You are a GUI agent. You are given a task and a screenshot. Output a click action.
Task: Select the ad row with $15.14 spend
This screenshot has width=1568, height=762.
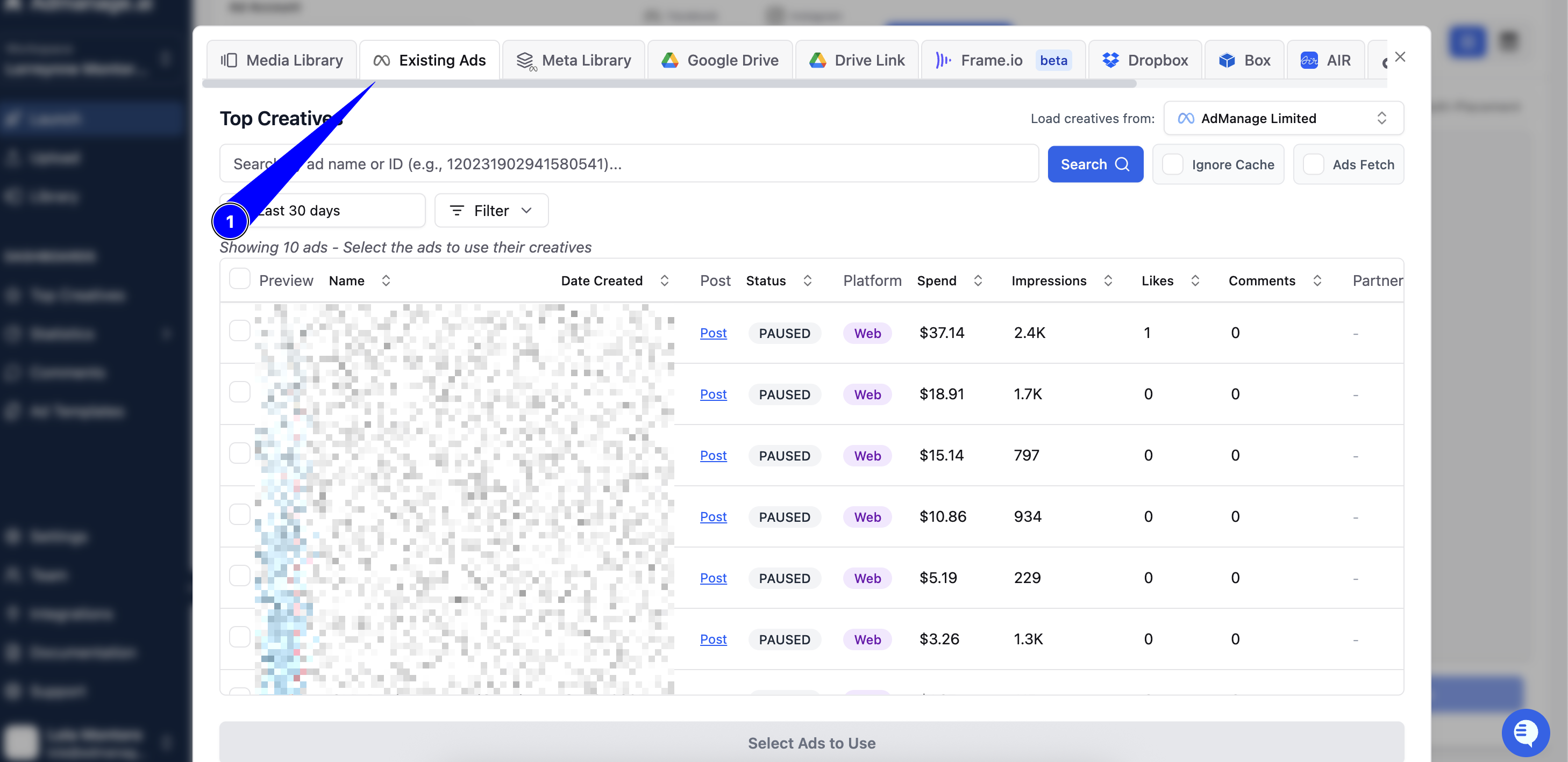239,454
